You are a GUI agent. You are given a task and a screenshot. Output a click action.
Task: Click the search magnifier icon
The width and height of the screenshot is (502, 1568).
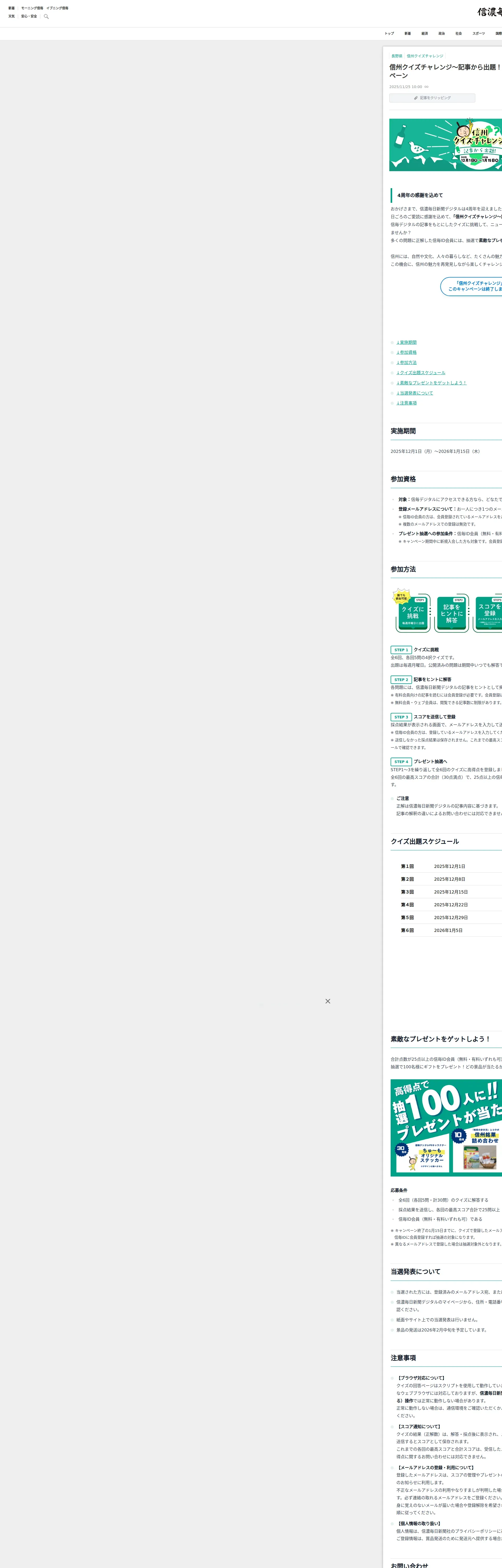pyautogui.click(x=46, y=16)
